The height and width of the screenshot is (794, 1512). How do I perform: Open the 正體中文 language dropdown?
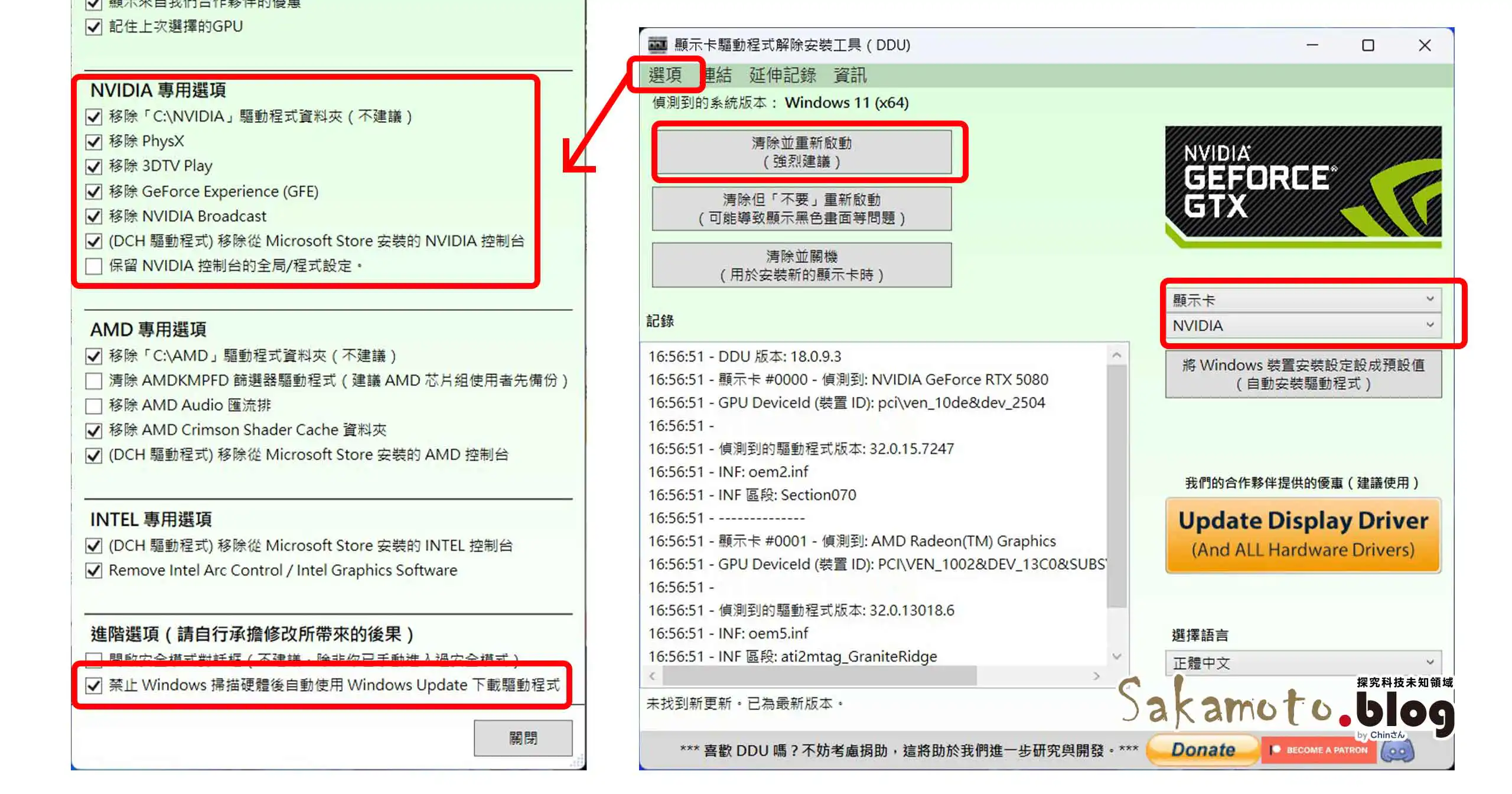[x=1303, y=663]
